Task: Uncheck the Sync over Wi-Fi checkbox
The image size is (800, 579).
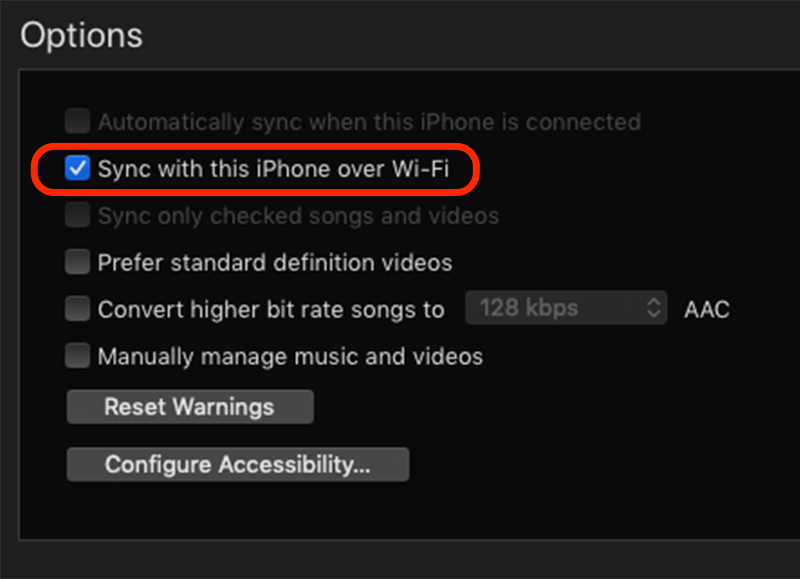Action: point(78,168)
